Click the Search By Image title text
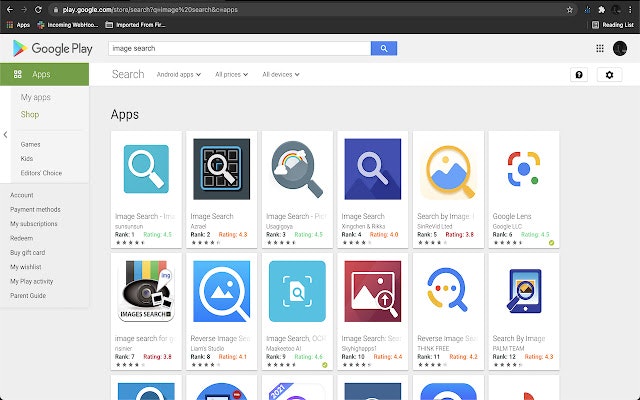This screenshot has width=640, height=400. [519, 338]
